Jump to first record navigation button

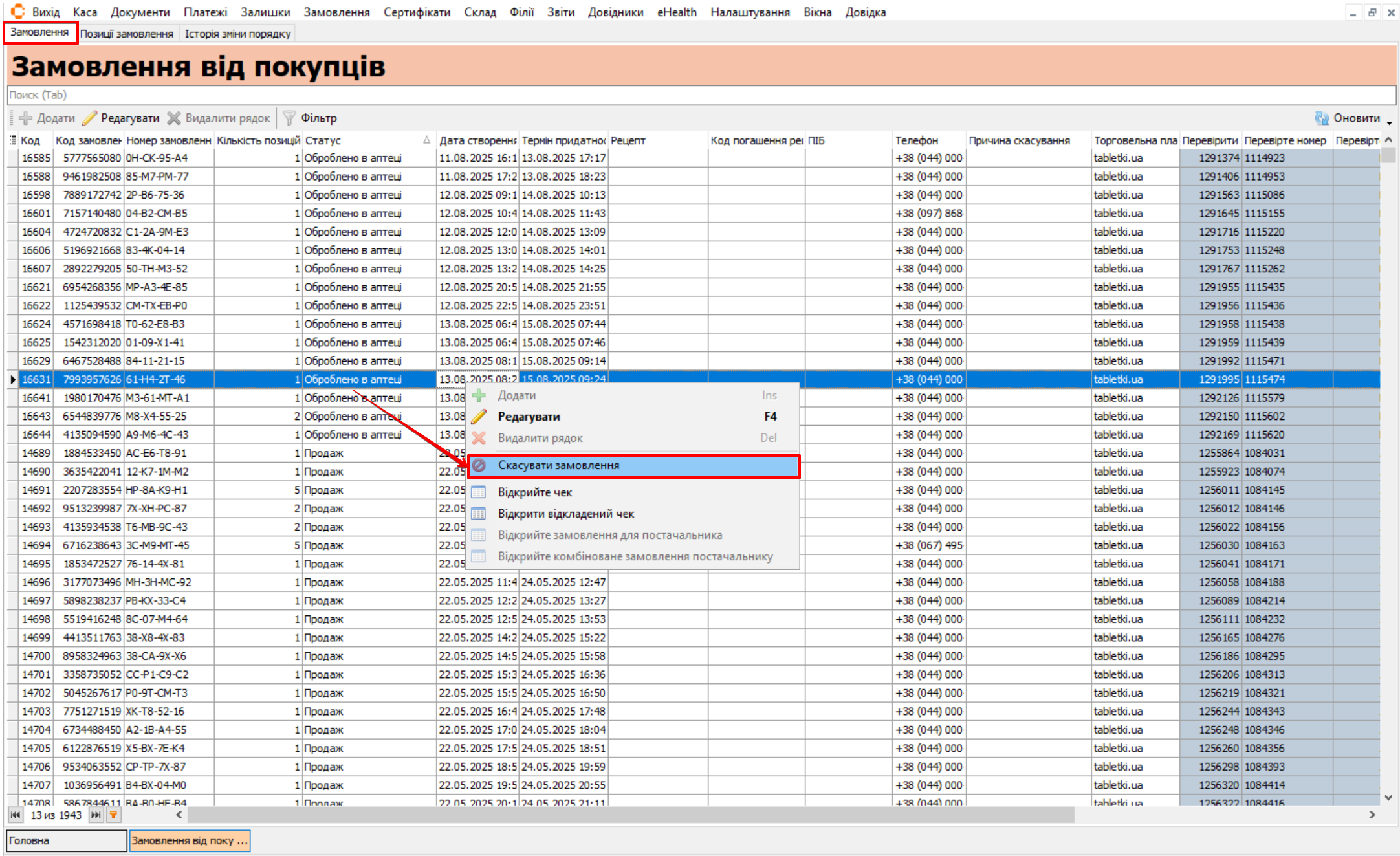pos(16,815)
